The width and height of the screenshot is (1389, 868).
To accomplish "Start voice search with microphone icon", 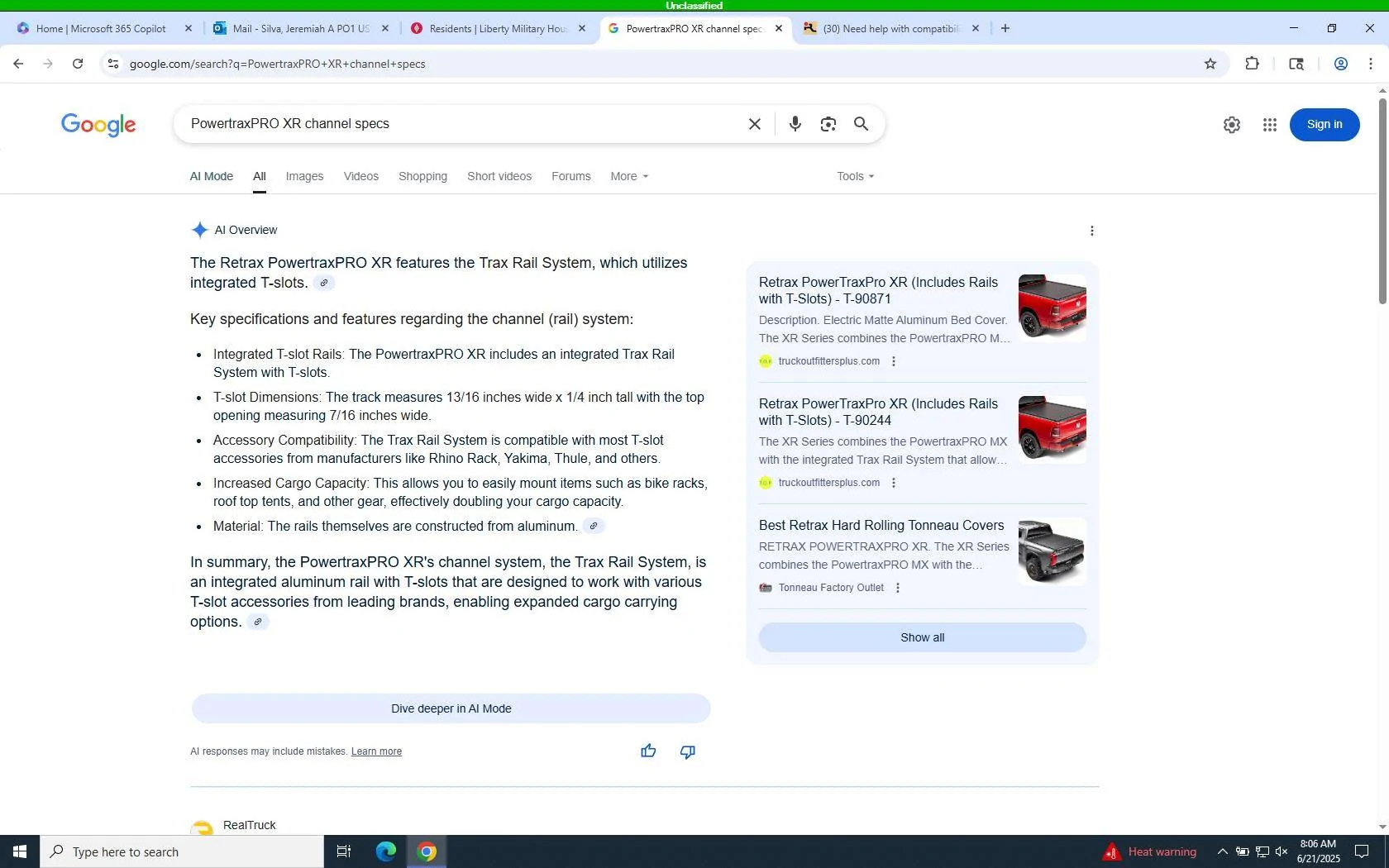I will coord(795,124).
